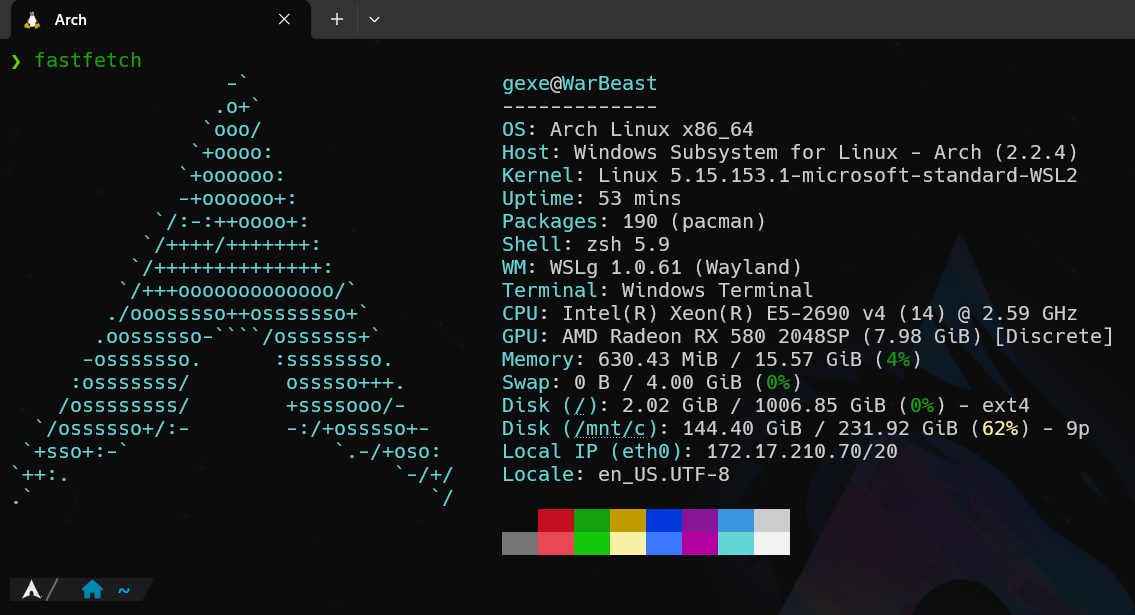This screenshot has height=615, width=1135.
Task: Click the light gray color swatch in the top row
Action: click(772, 520)
